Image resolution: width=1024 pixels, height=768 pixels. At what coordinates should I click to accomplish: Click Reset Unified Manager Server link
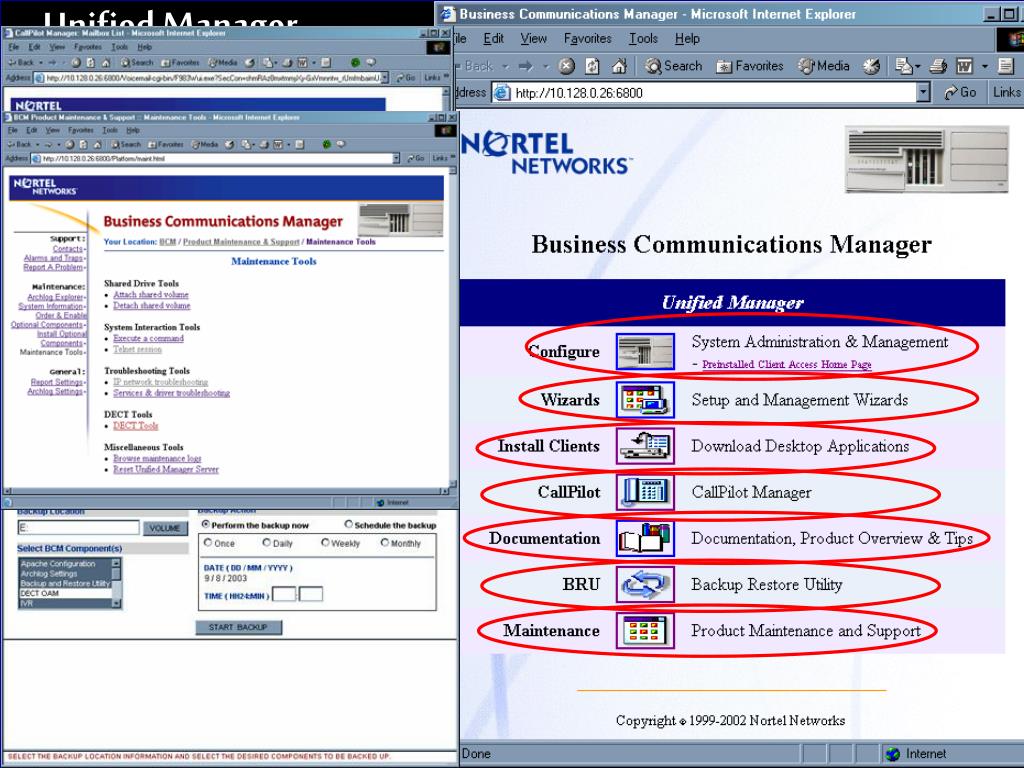click(x=166, y=470)
